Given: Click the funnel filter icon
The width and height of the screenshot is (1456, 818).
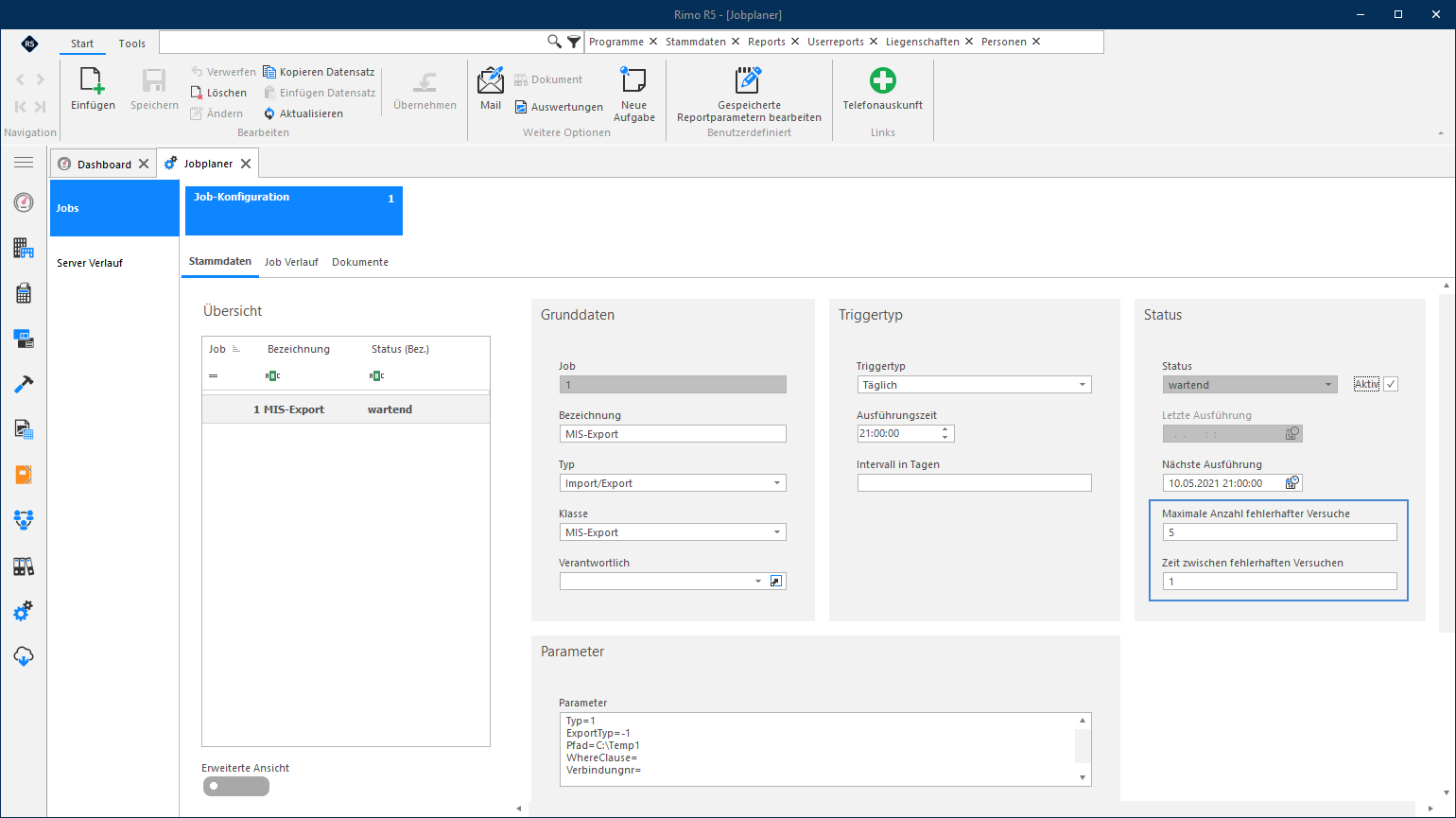Looking at the screenshot, I should pos(574,42).
